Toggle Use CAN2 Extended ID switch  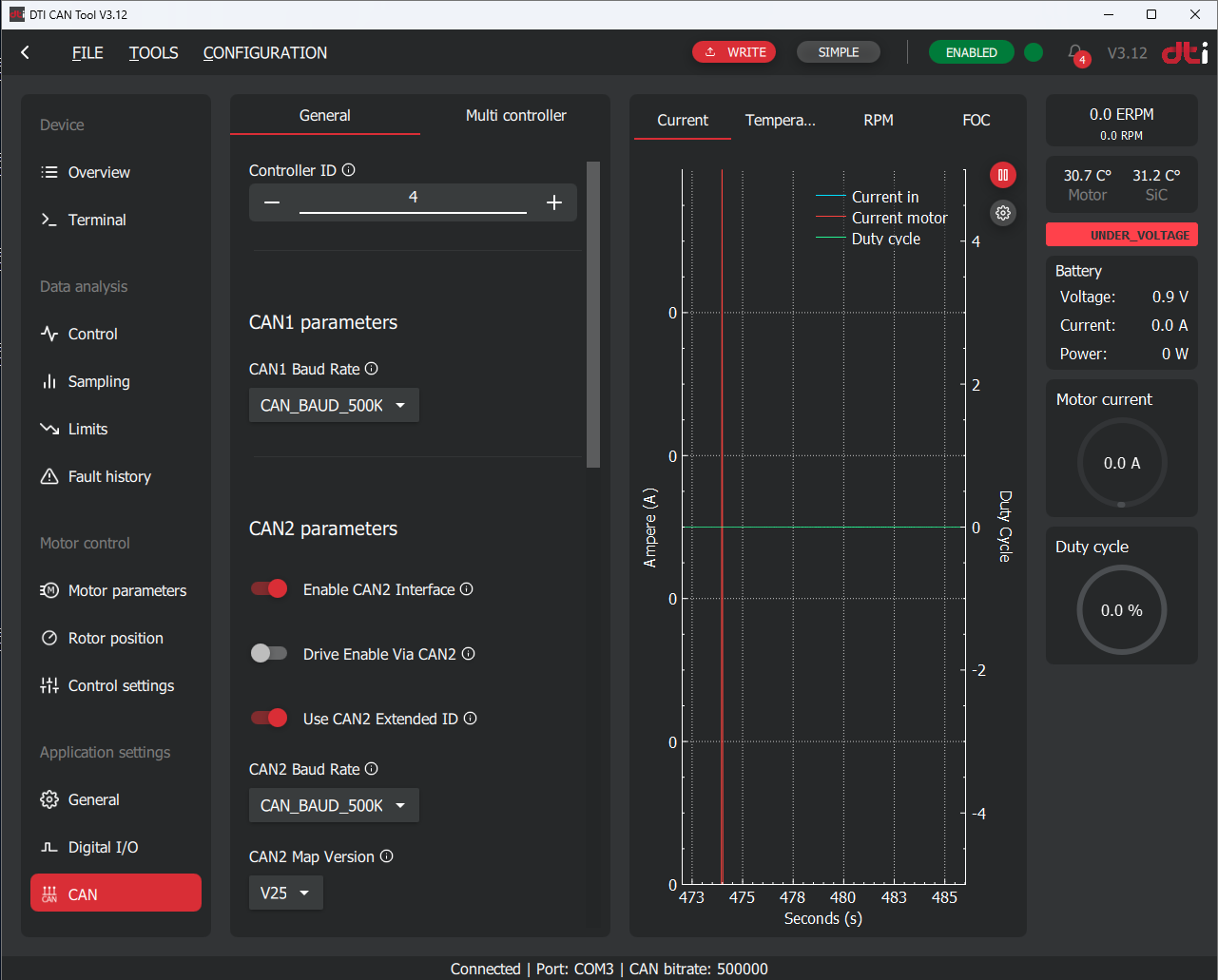point(269,719)
